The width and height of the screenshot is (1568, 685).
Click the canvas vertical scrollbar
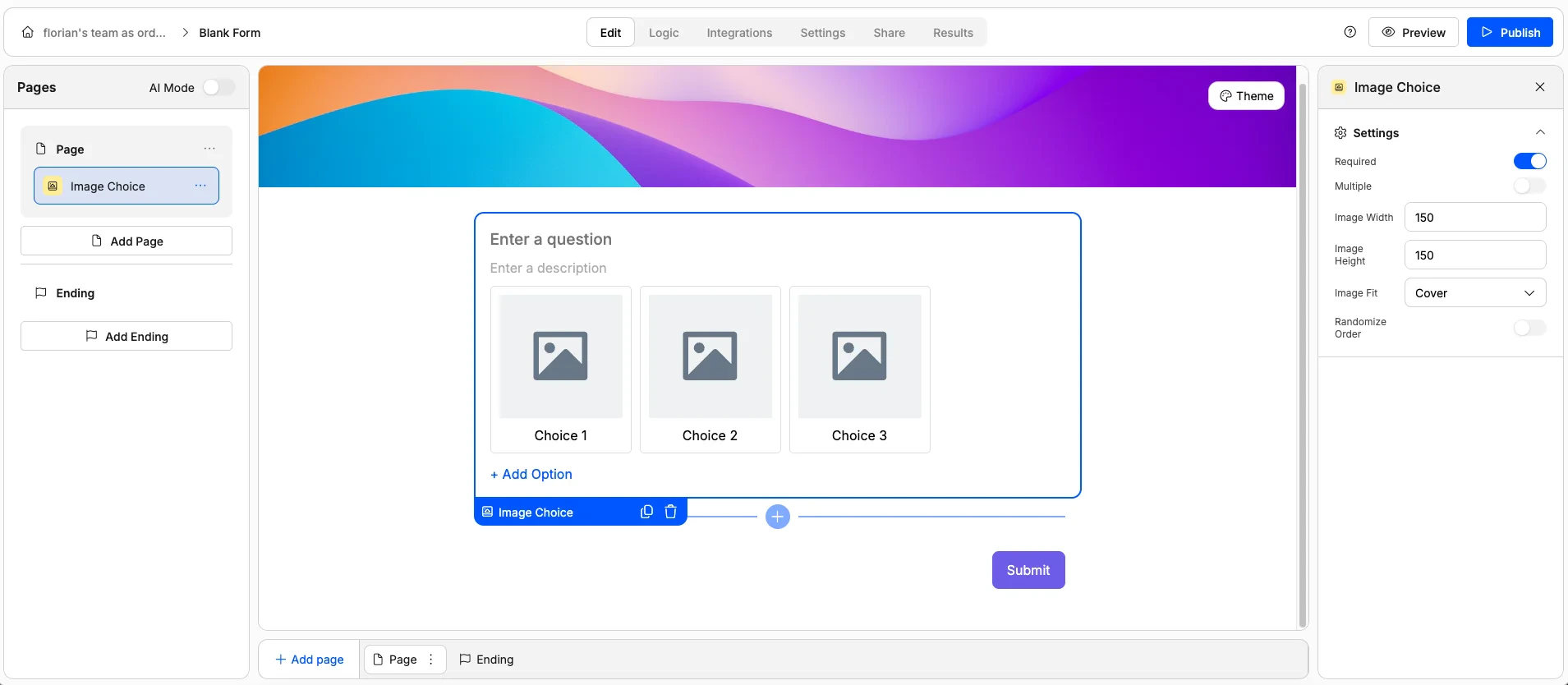(x=1302, y=355)
